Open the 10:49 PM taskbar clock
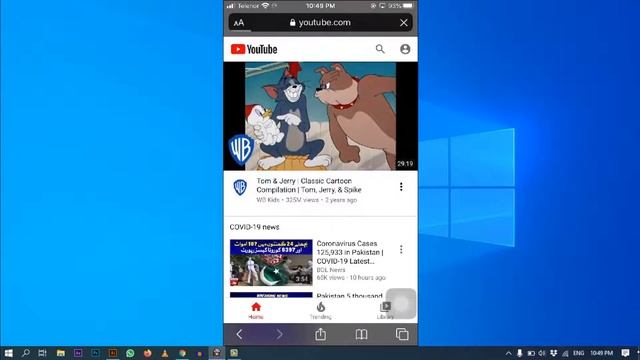 tap(601, 353)
